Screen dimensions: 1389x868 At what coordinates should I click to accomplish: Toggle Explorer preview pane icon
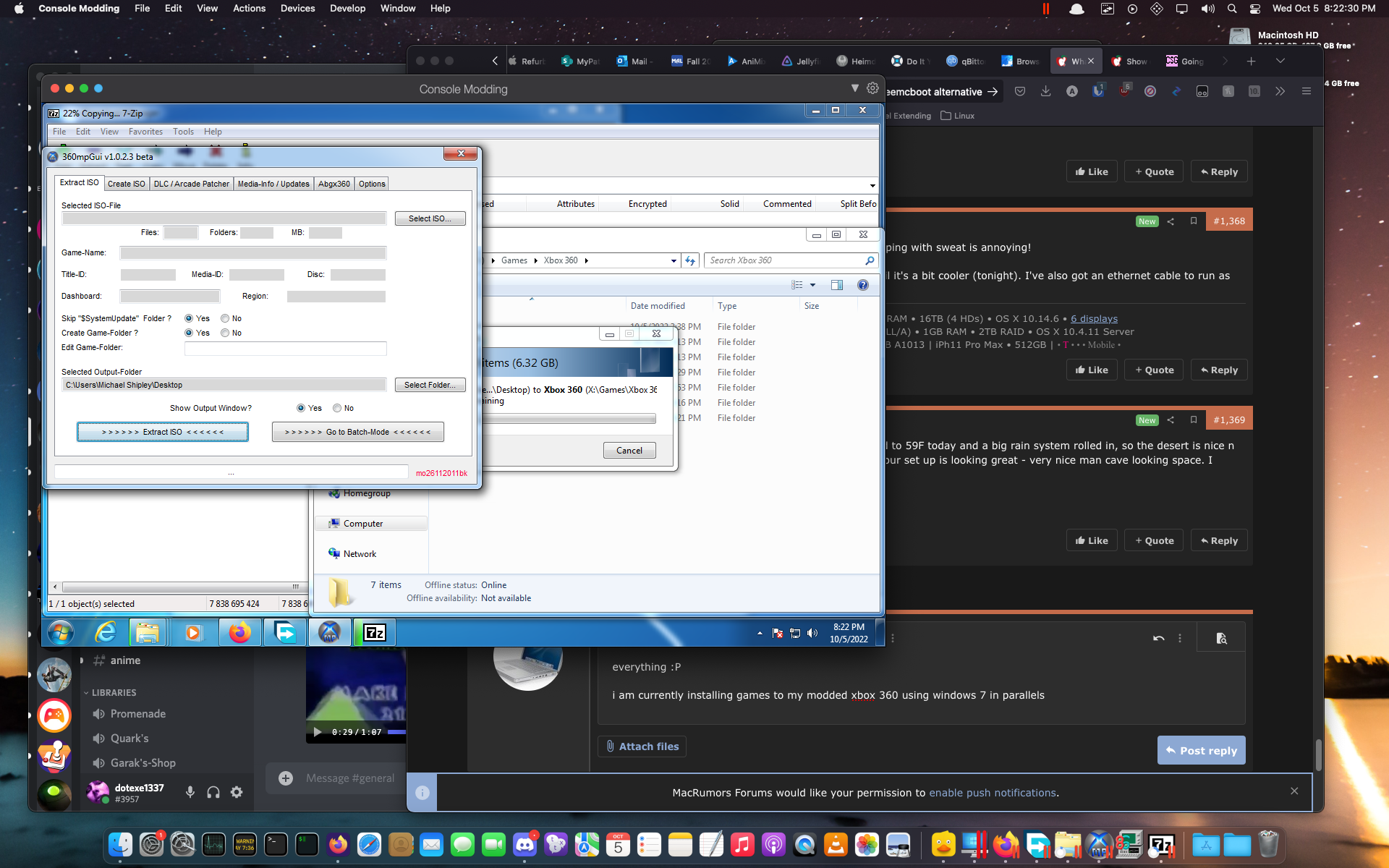pyautogui.click(x=837, y=285)
